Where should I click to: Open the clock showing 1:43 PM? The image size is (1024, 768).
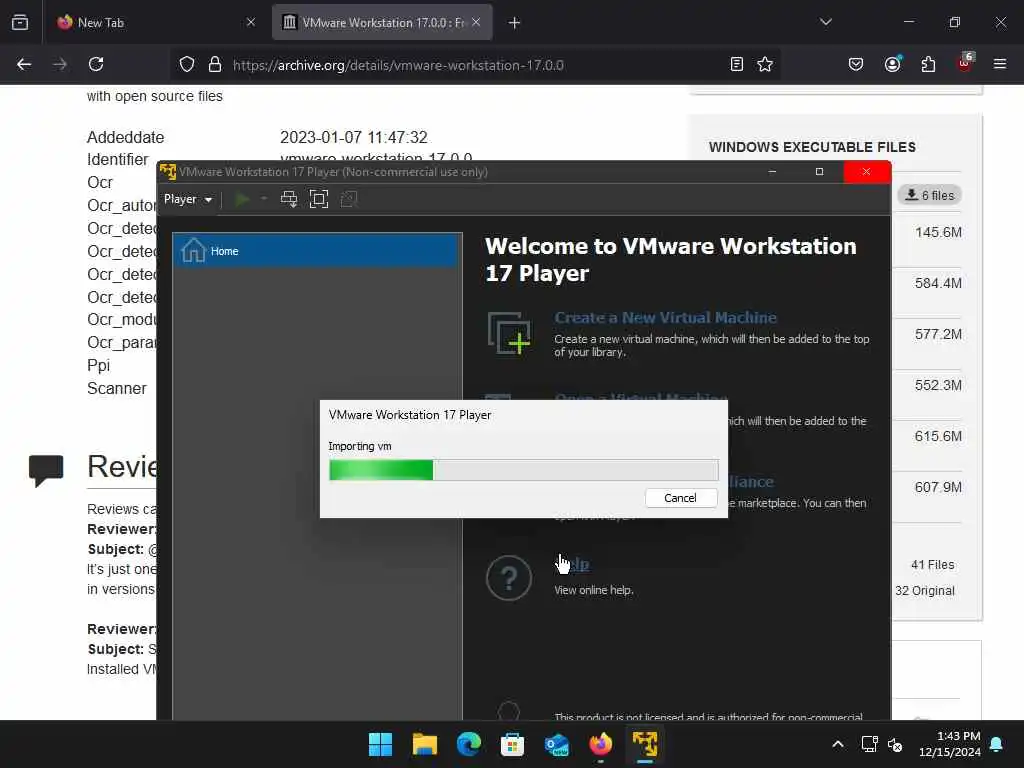pos(950,744)
